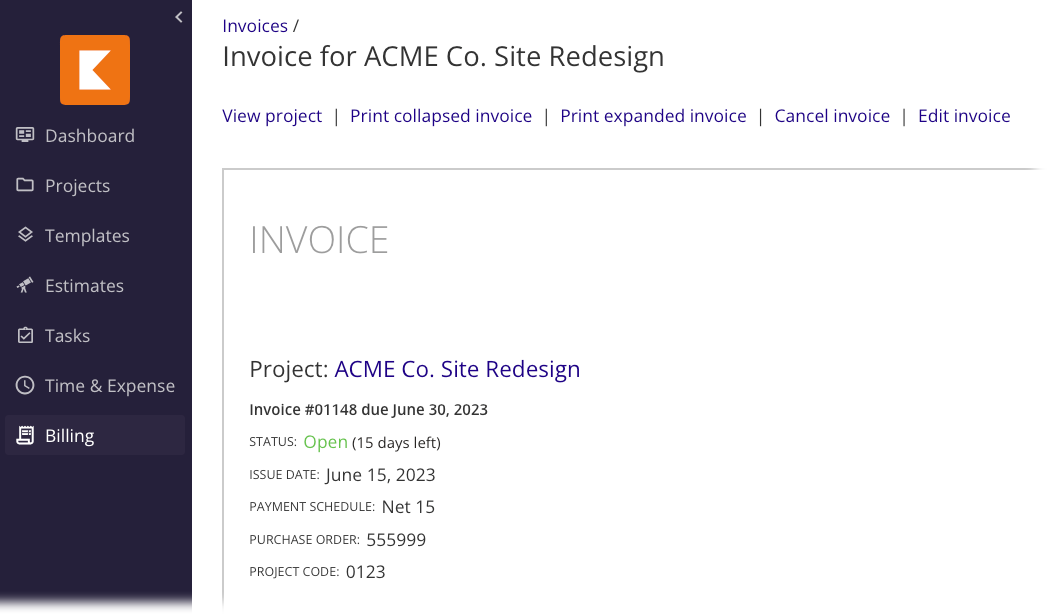Viewport: 1047px width, 614px height.
Task: Click the Billing receipt icon
Action: coord(25,435)
